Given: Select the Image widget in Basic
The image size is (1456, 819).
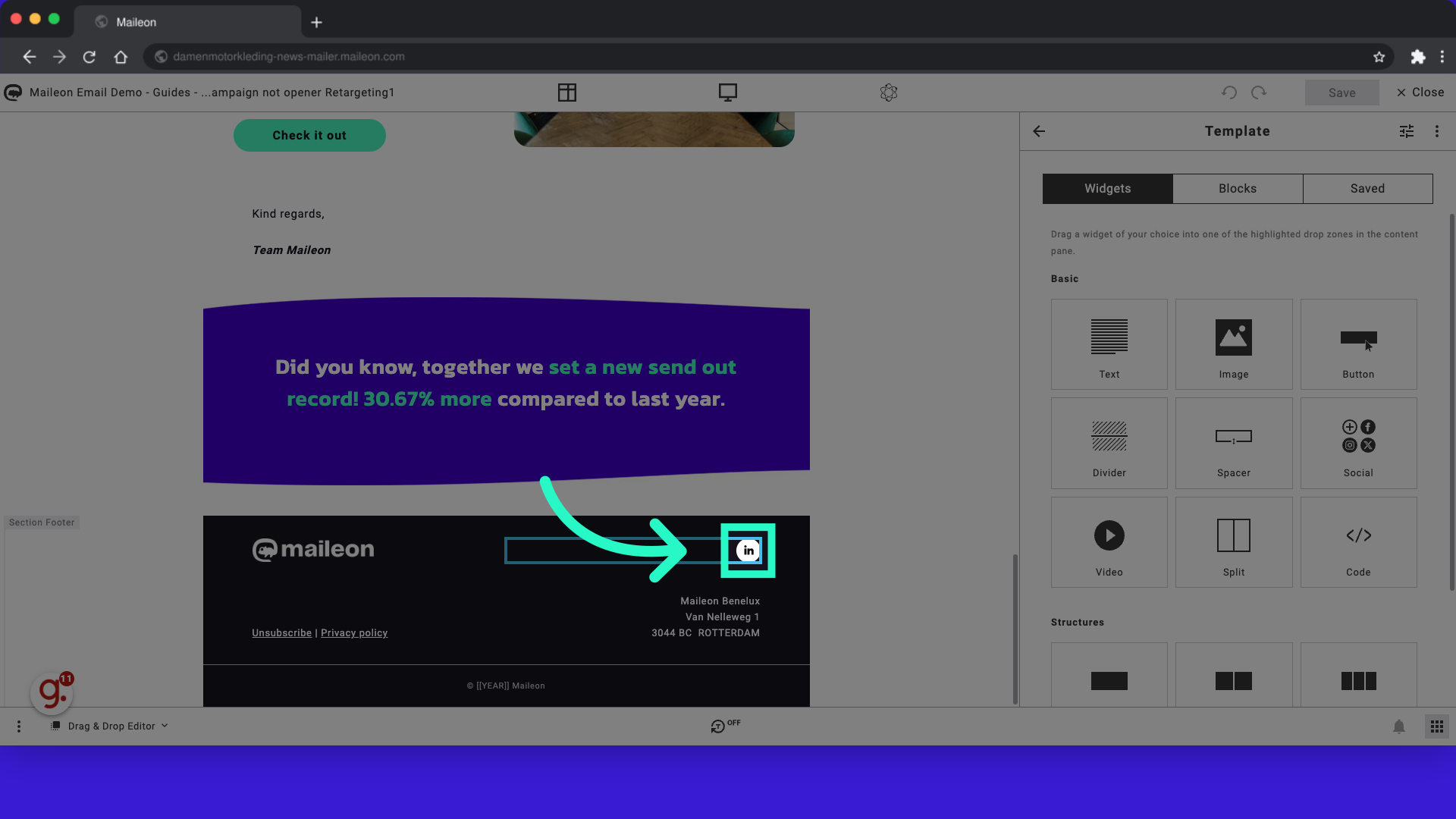Looking at the screenshot, I should point(1233,344).
